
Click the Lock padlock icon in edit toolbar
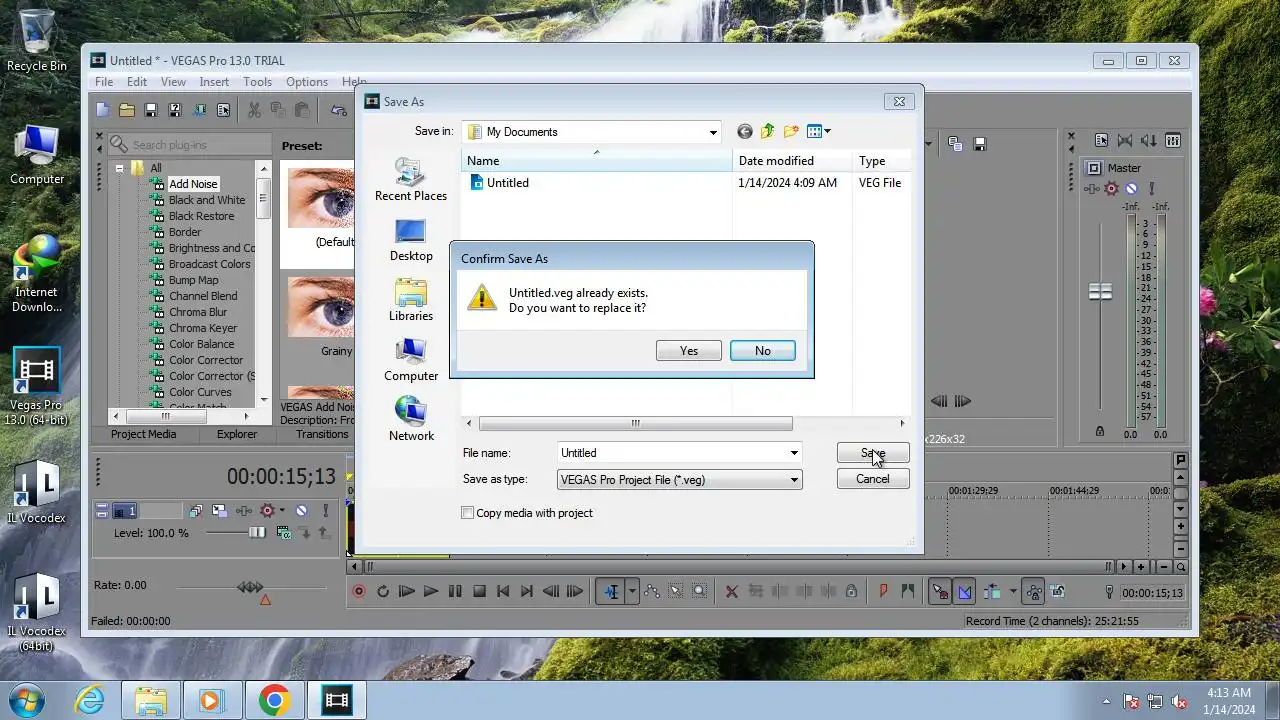click(851, 591)
